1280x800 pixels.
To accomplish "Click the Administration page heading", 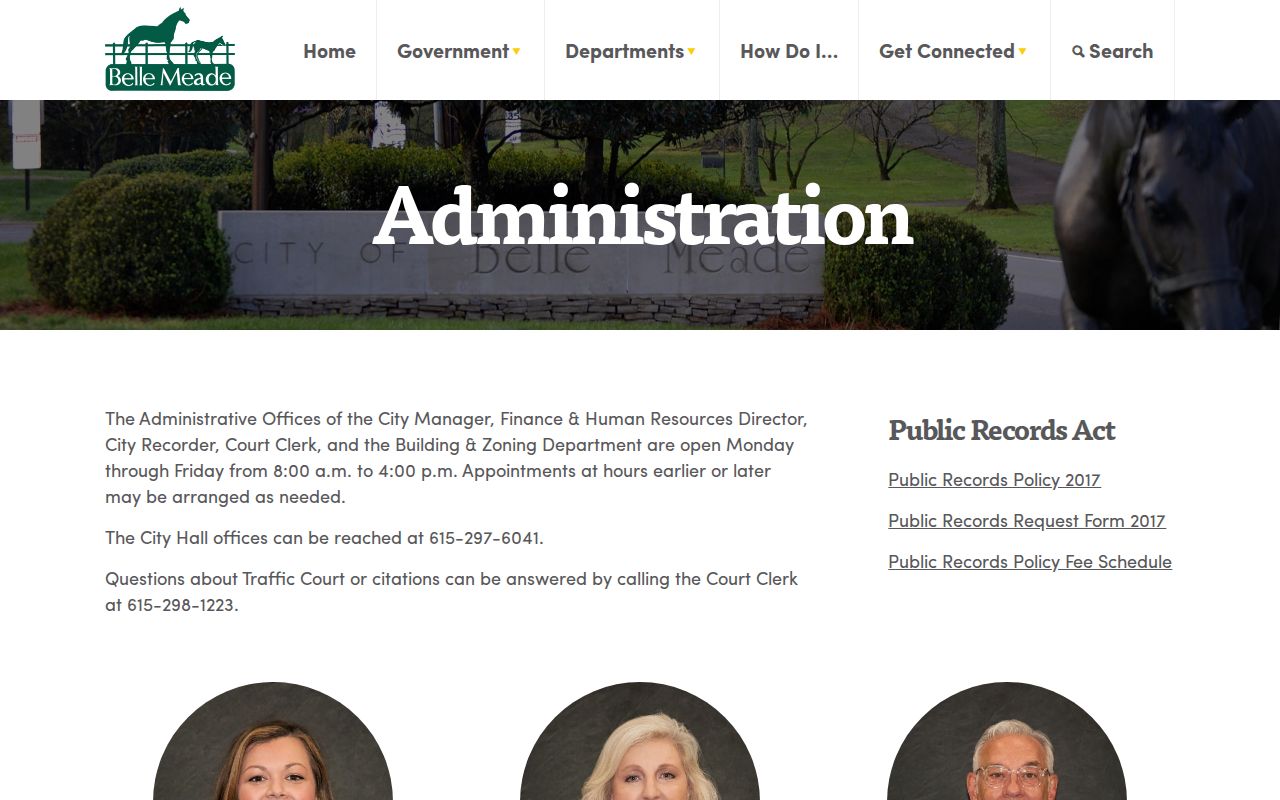I will pyautogui.click(x=643, y=215).
